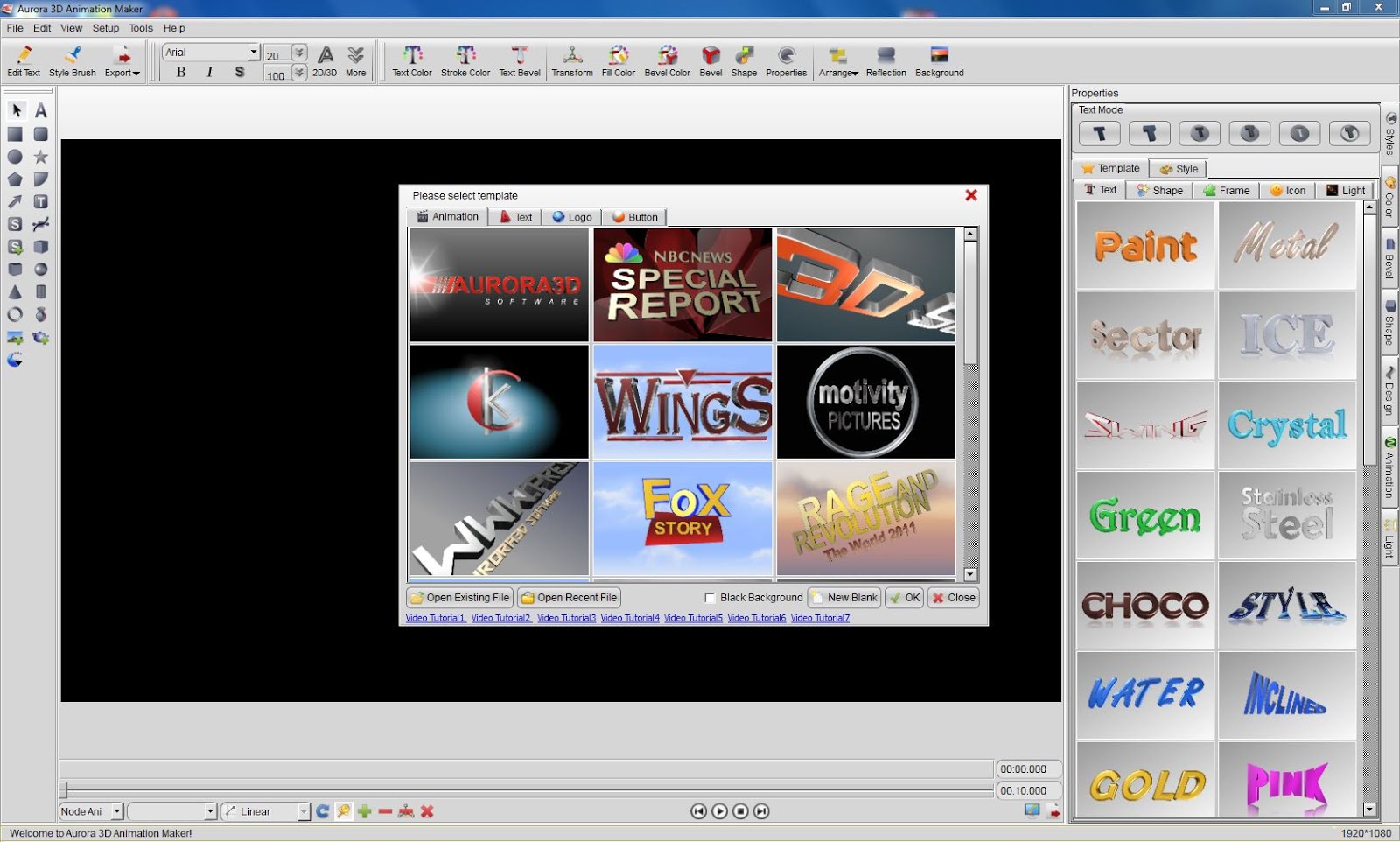This screenshot has width=1400, height=842.
Task: Open the Node Ani dropdown
Action: [x=116, y=811]
